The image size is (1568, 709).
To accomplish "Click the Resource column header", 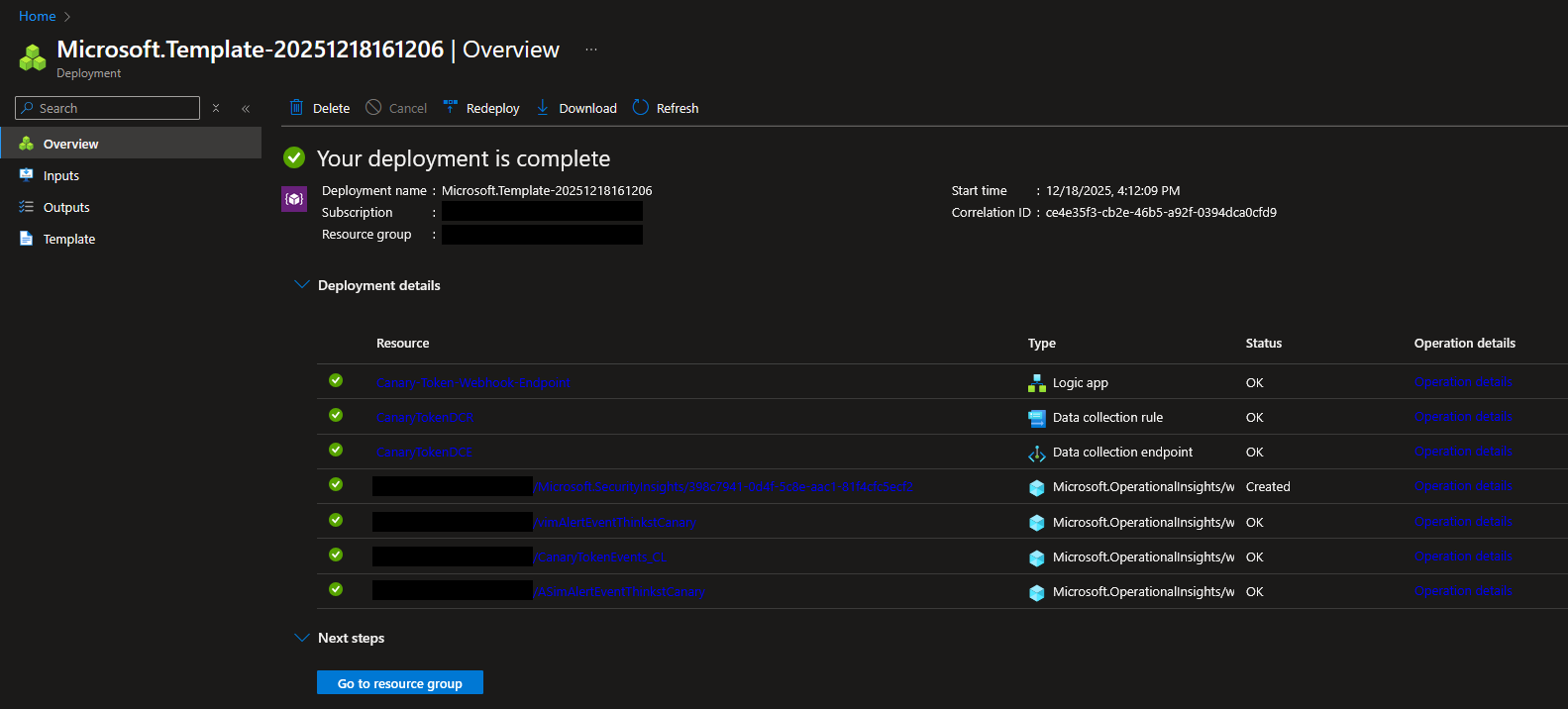I will [402, 344].
